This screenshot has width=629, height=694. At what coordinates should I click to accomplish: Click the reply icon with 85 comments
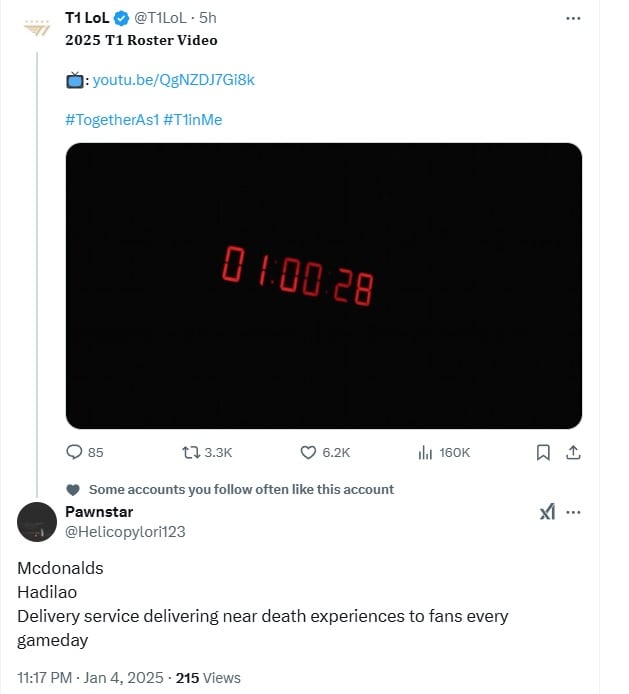tap(74, 452)
